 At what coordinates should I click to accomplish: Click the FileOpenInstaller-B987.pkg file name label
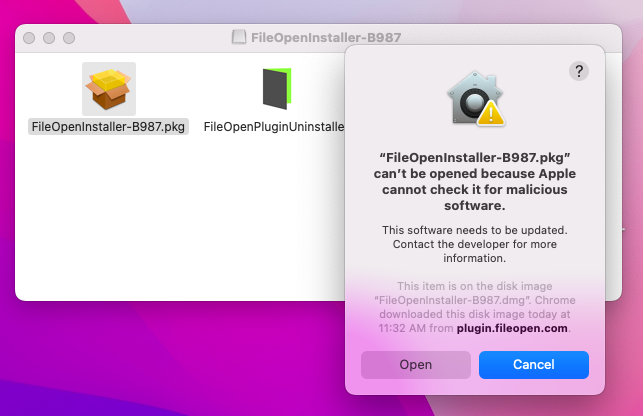click(108, 127)
